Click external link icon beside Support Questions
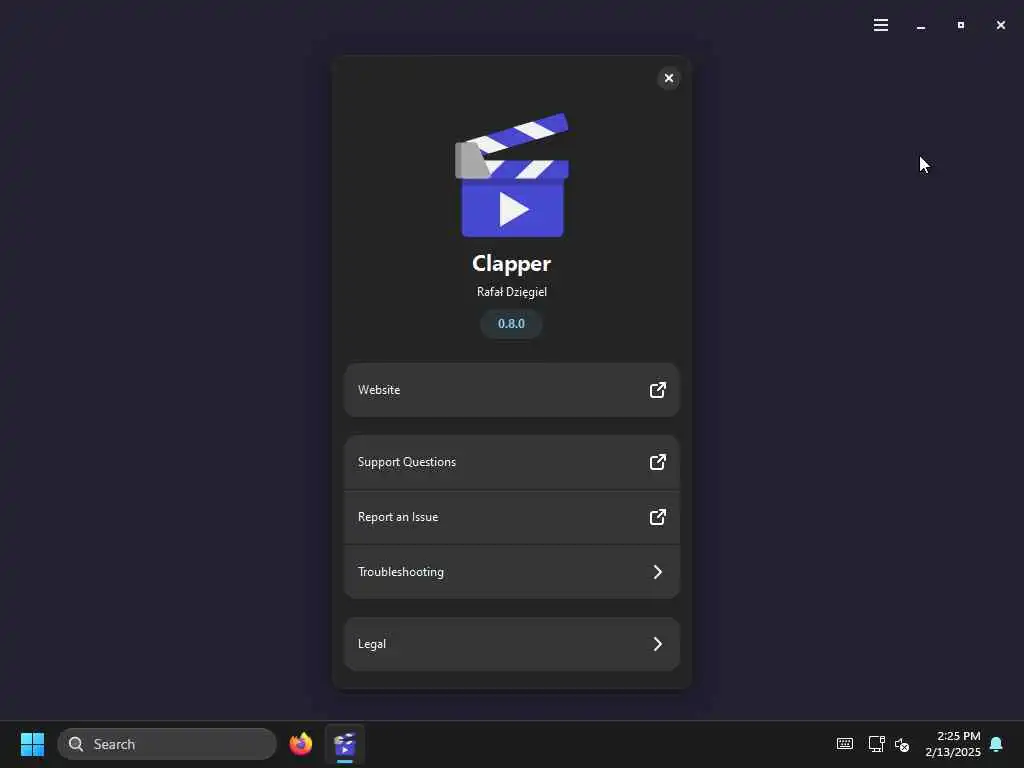Screen dimensions: 1024x768 tap(658, 462)
